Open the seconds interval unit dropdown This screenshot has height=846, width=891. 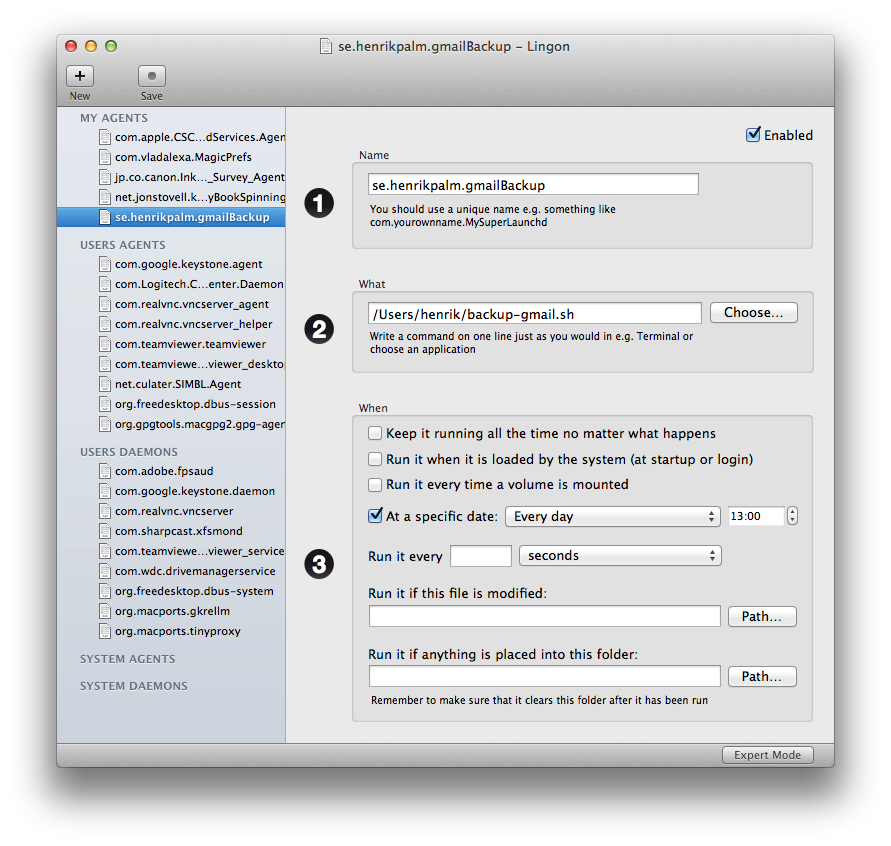(620, 556)
